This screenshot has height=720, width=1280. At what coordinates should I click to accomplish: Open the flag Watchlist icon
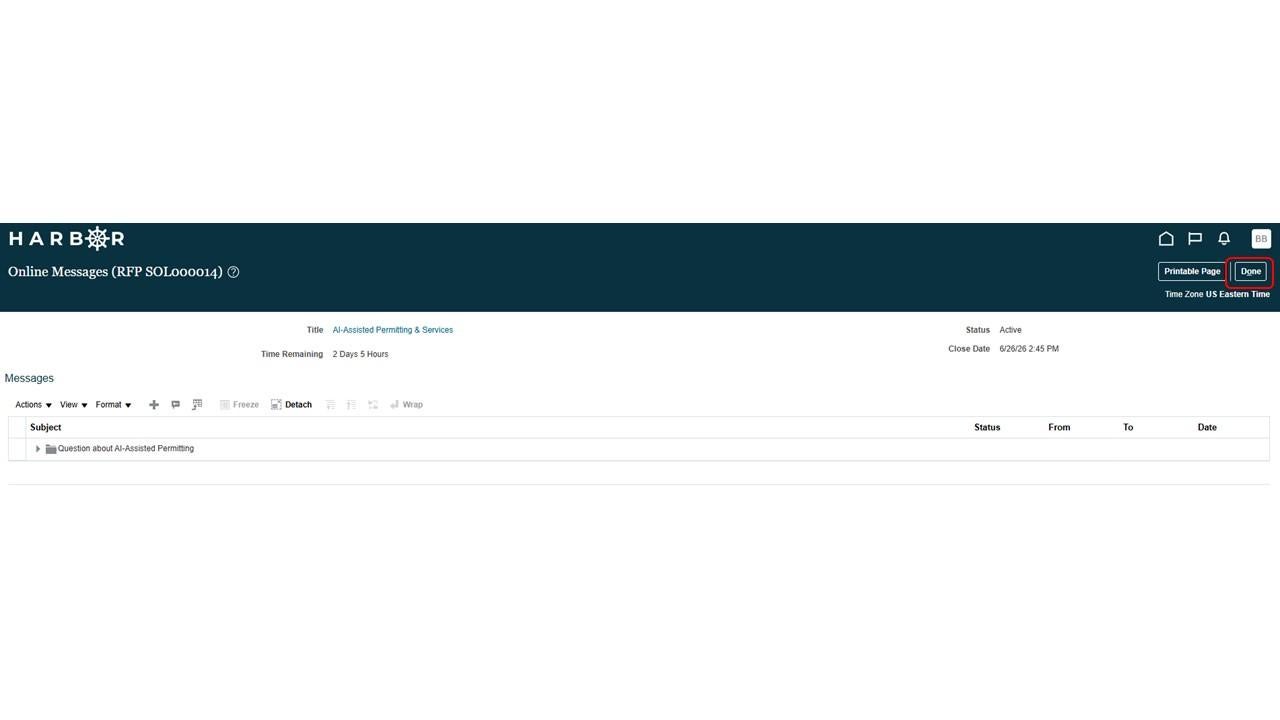coord(1195,239)
